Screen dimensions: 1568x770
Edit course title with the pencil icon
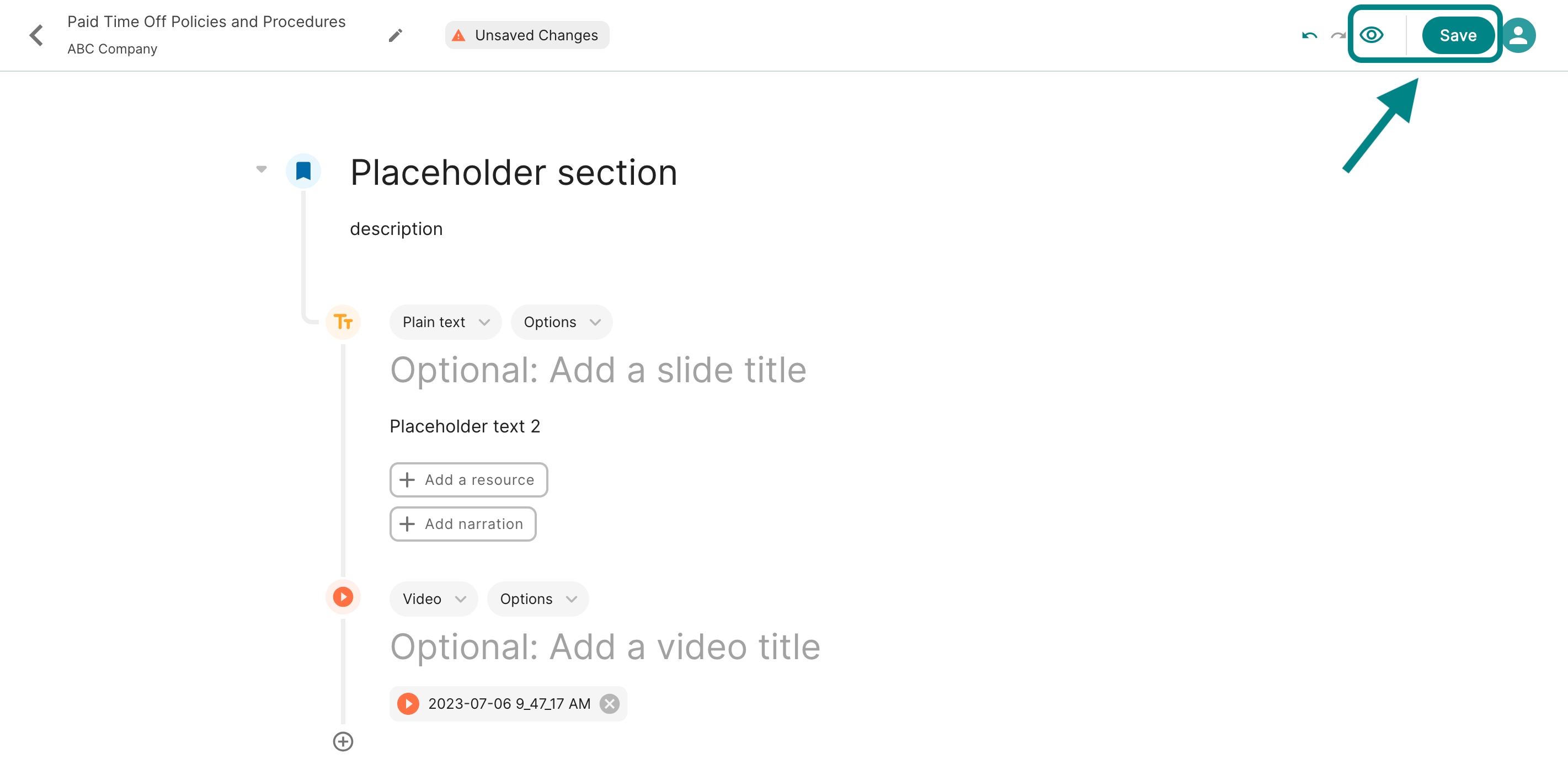coord(395,35)
